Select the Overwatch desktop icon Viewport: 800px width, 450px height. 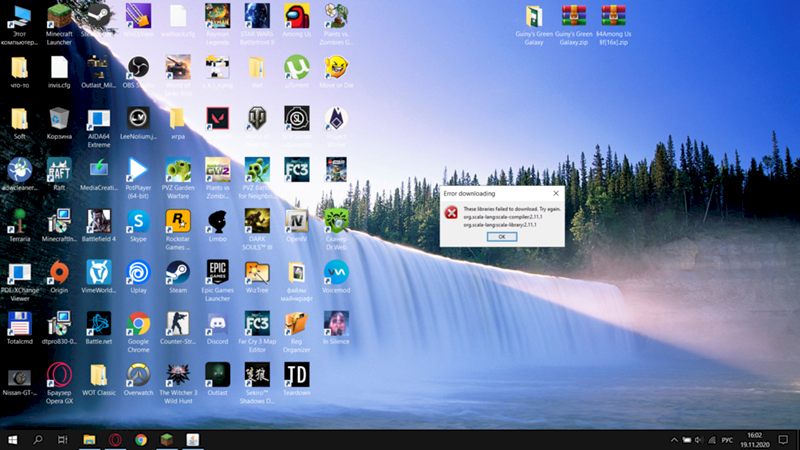[138, 375]
